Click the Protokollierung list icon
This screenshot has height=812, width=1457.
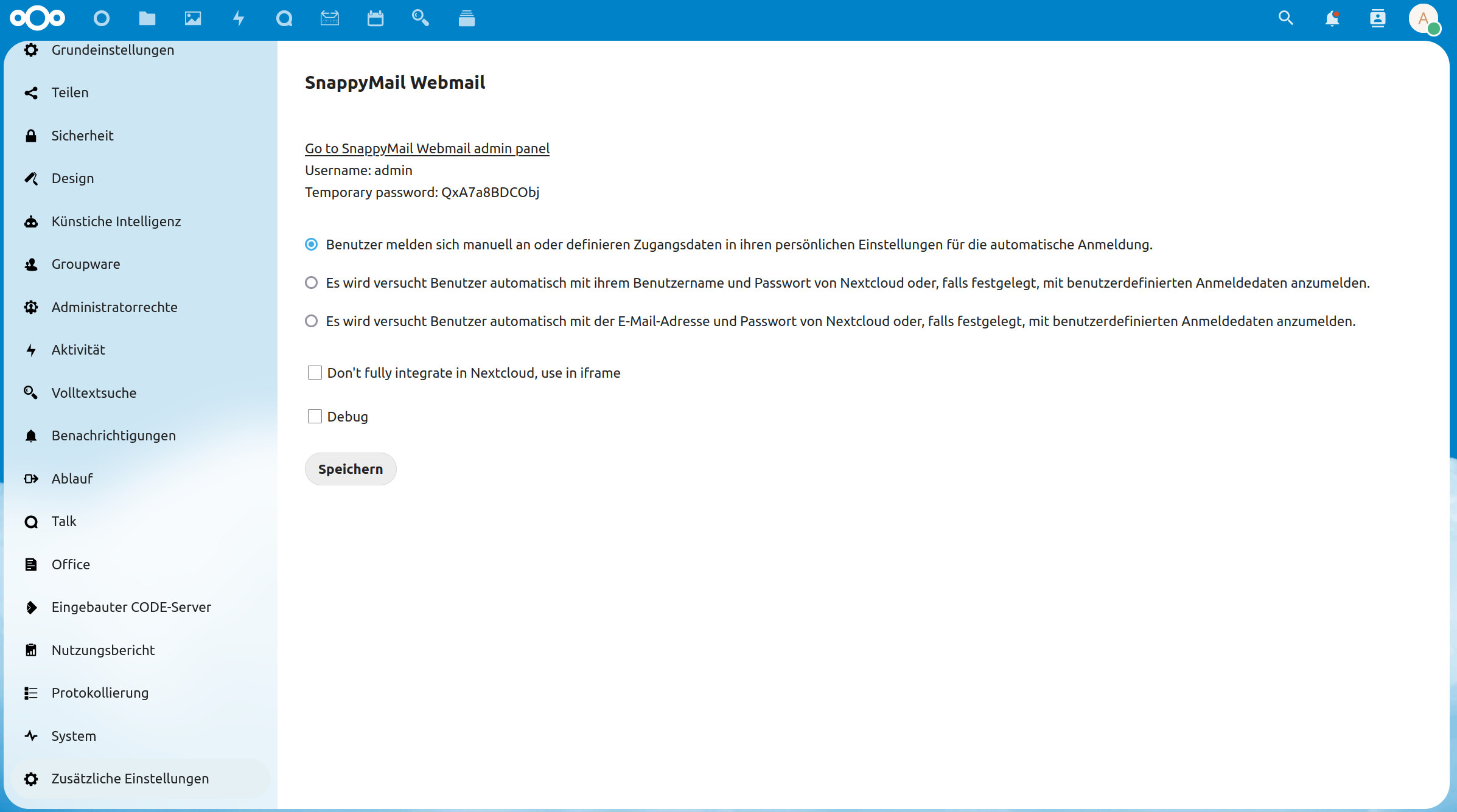click(31, 693)
